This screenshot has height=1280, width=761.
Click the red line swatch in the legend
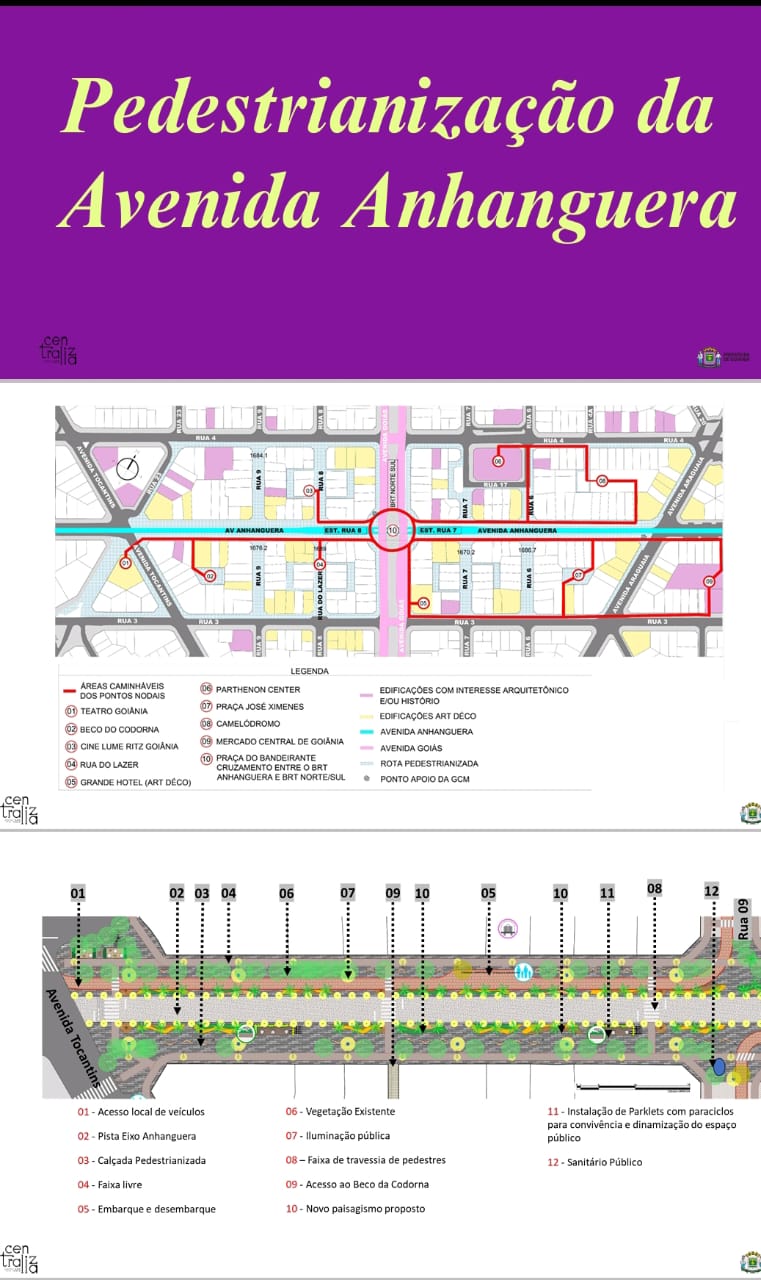[x=68, y=692]
